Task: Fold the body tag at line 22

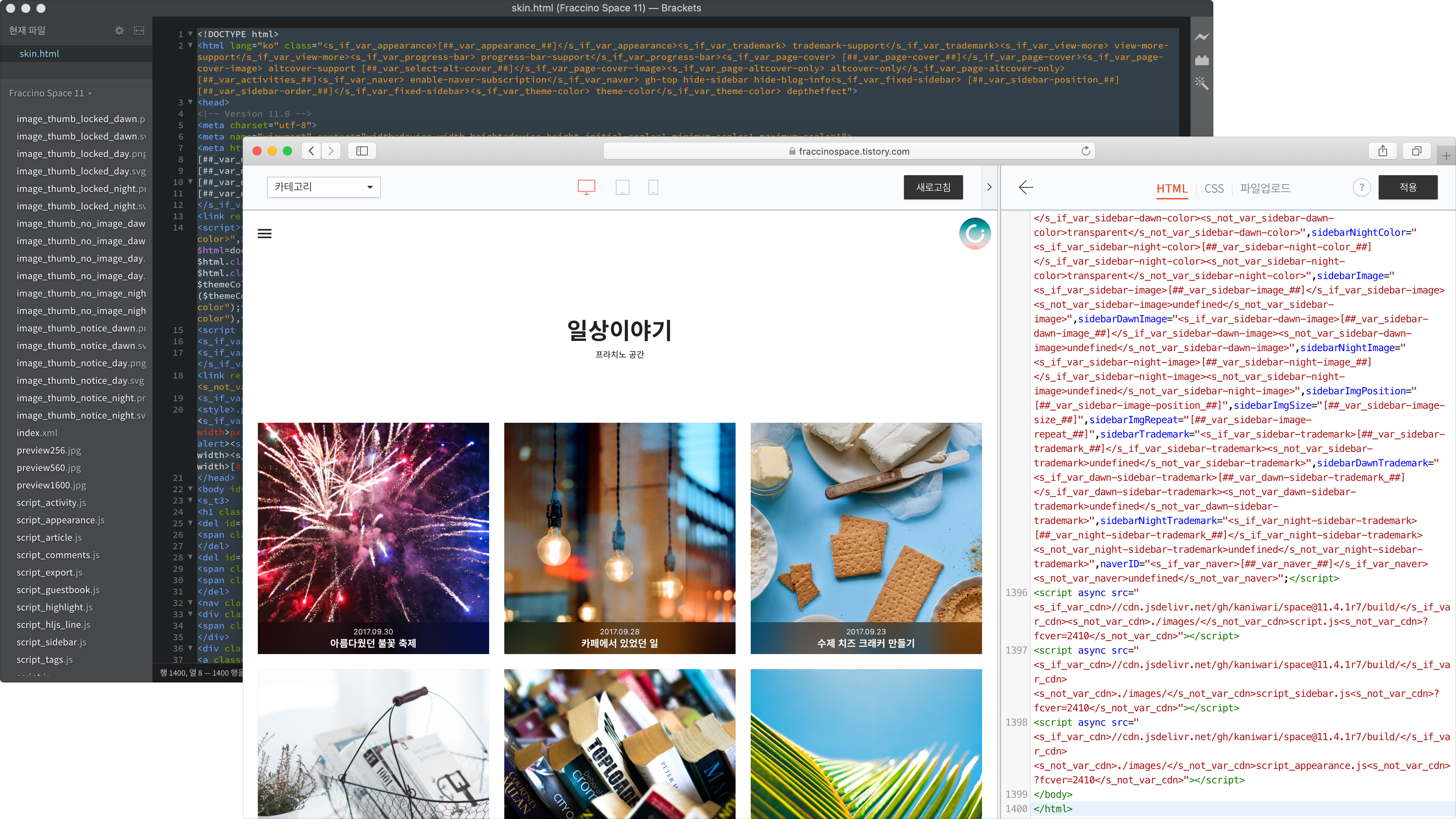Action: point(190,489)
